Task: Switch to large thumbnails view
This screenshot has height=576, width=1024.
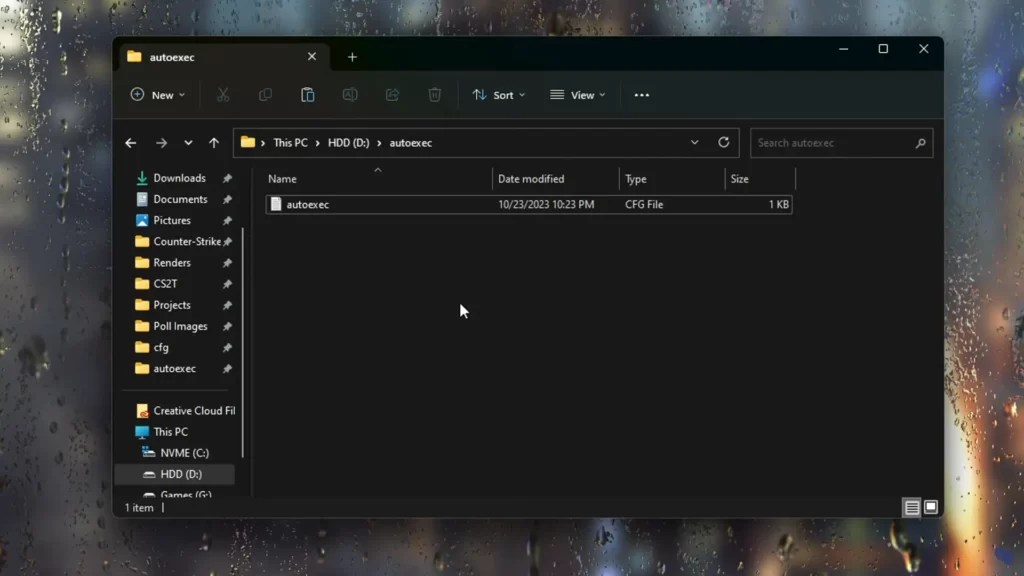Action: [930, 507]
